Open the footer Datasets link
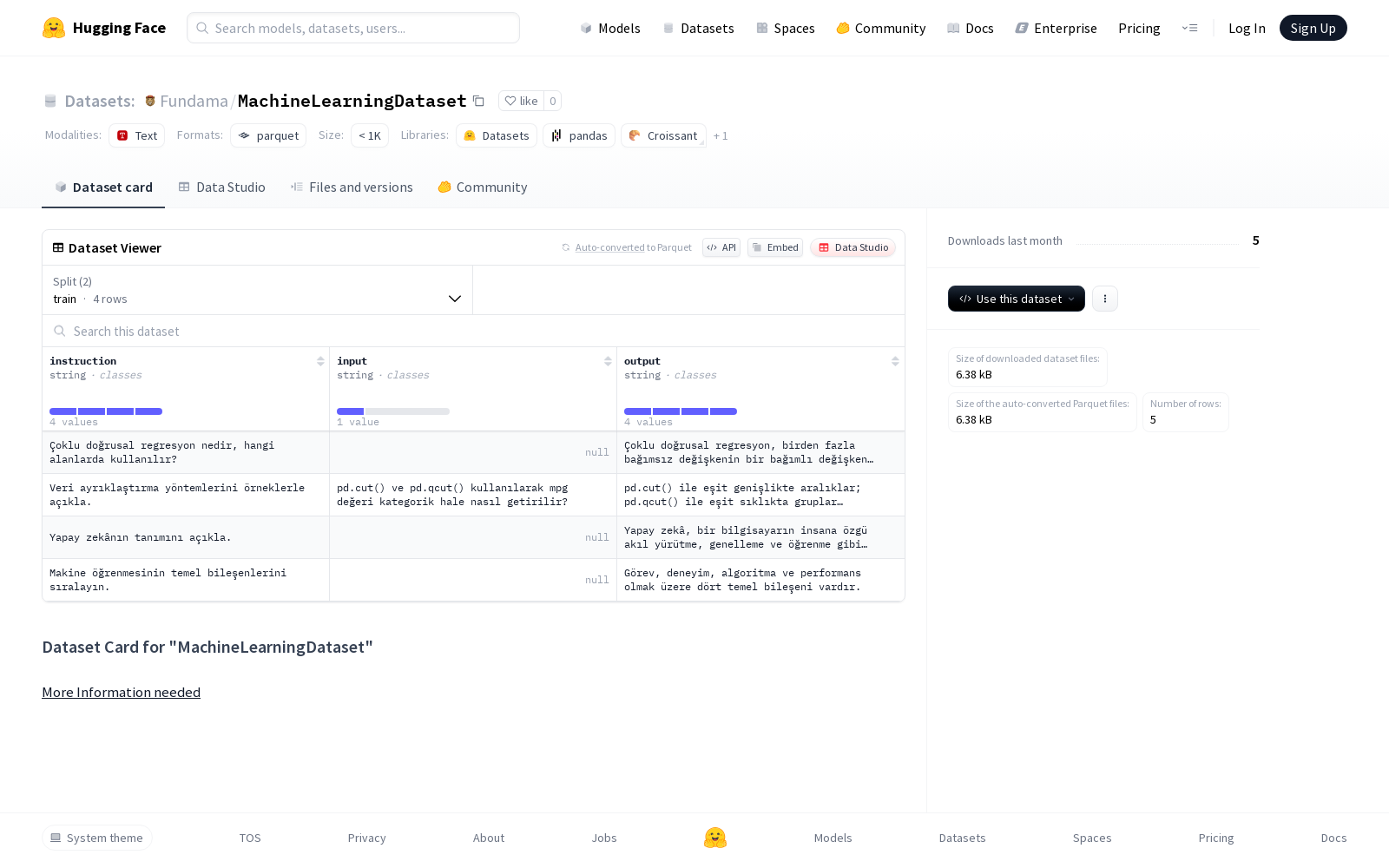This screenshot has width=1389, height=868. [962, 838]
